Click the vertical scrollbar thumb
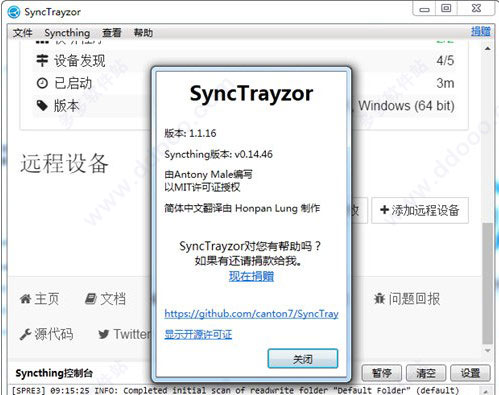 coord(487,283)
